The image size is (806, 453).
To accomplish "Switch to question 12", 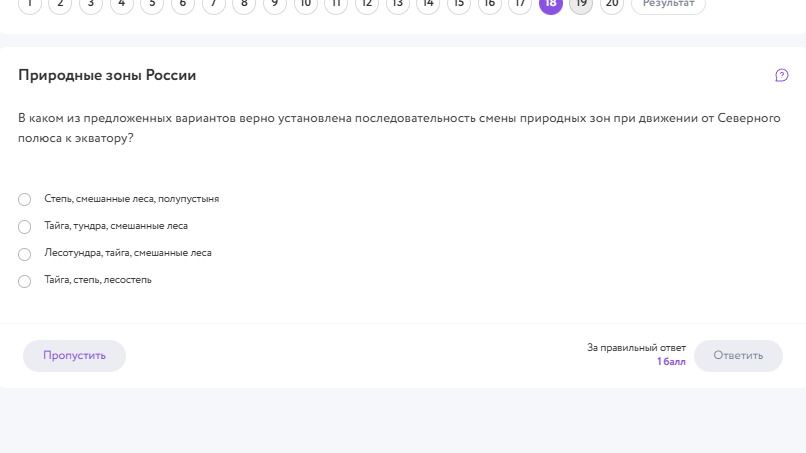I will pos(367,4).
